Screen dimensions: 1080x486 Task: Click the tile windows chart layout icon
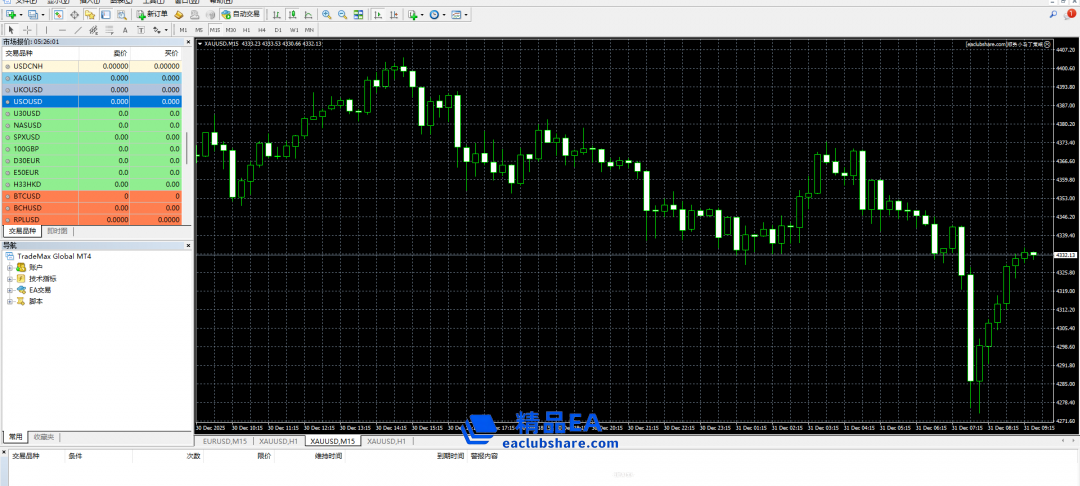[358, 15]
